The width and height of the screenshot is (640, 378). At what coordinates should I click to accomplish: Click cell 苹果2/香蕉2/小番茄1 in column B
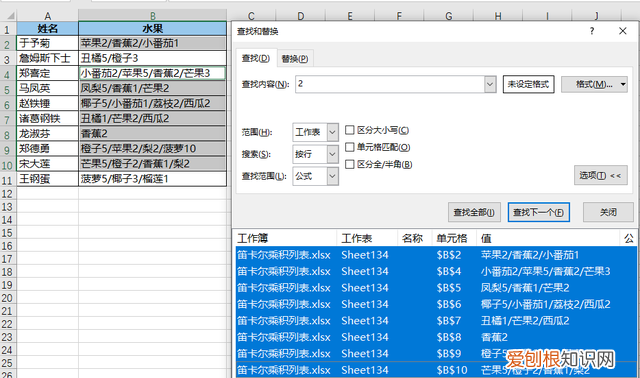pos(153,43)
